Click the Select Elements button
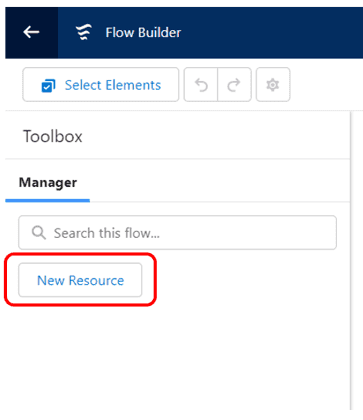Viewport: 363px width, 420px height. click(x=101, y=85)
